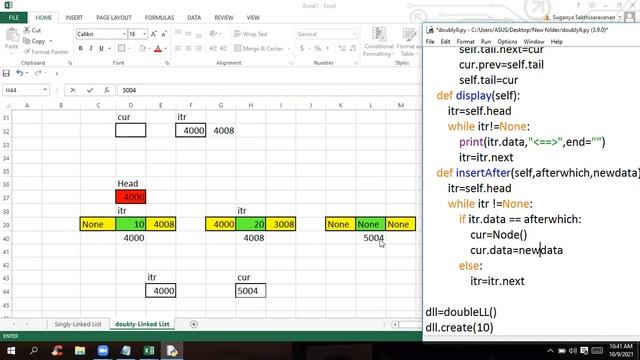Click the volume speaker icon in tray
The width and height of the screenshot is (640, 360).
[573, 351]
